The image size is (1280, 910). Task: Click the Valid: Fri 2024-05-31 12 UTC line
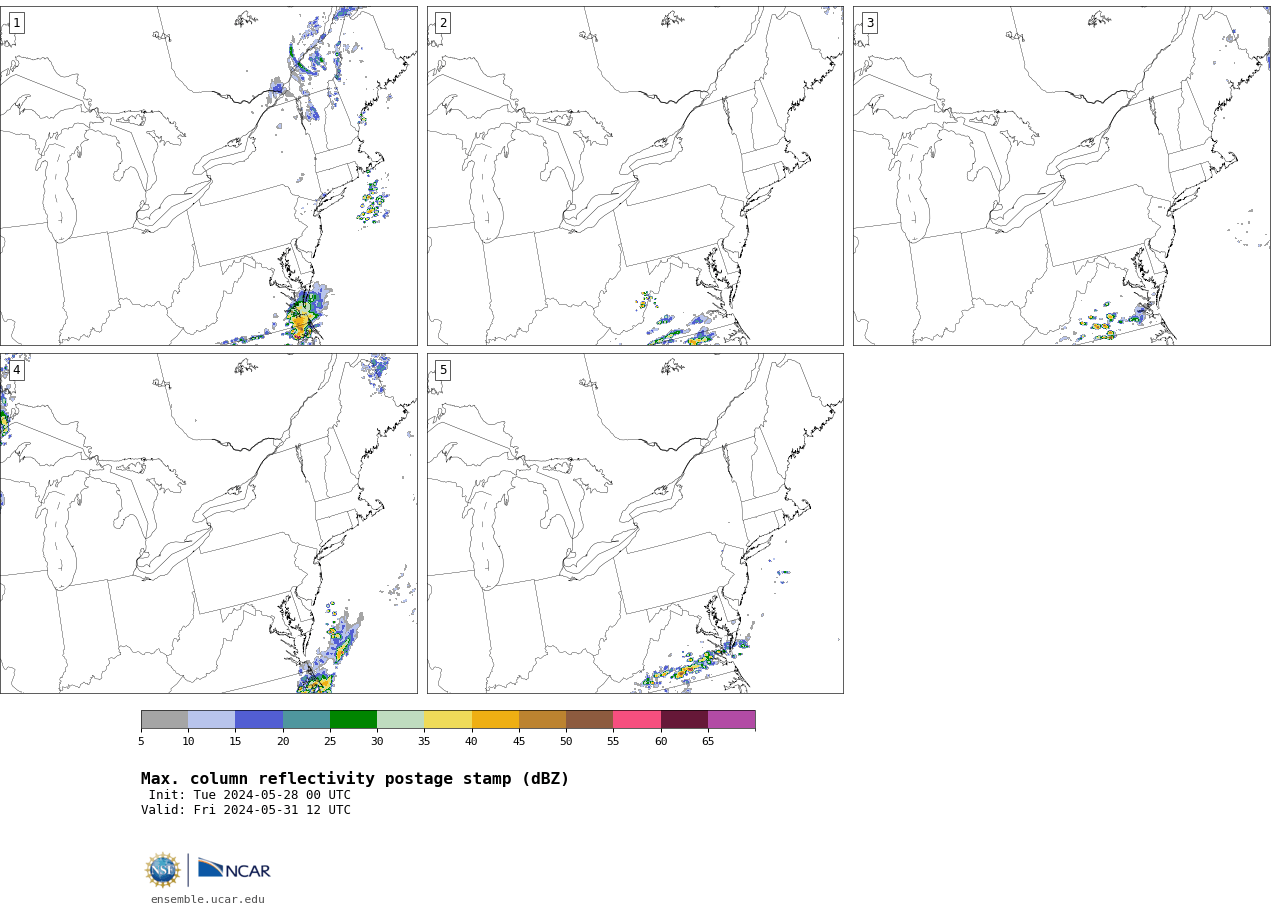coord(246,811)
